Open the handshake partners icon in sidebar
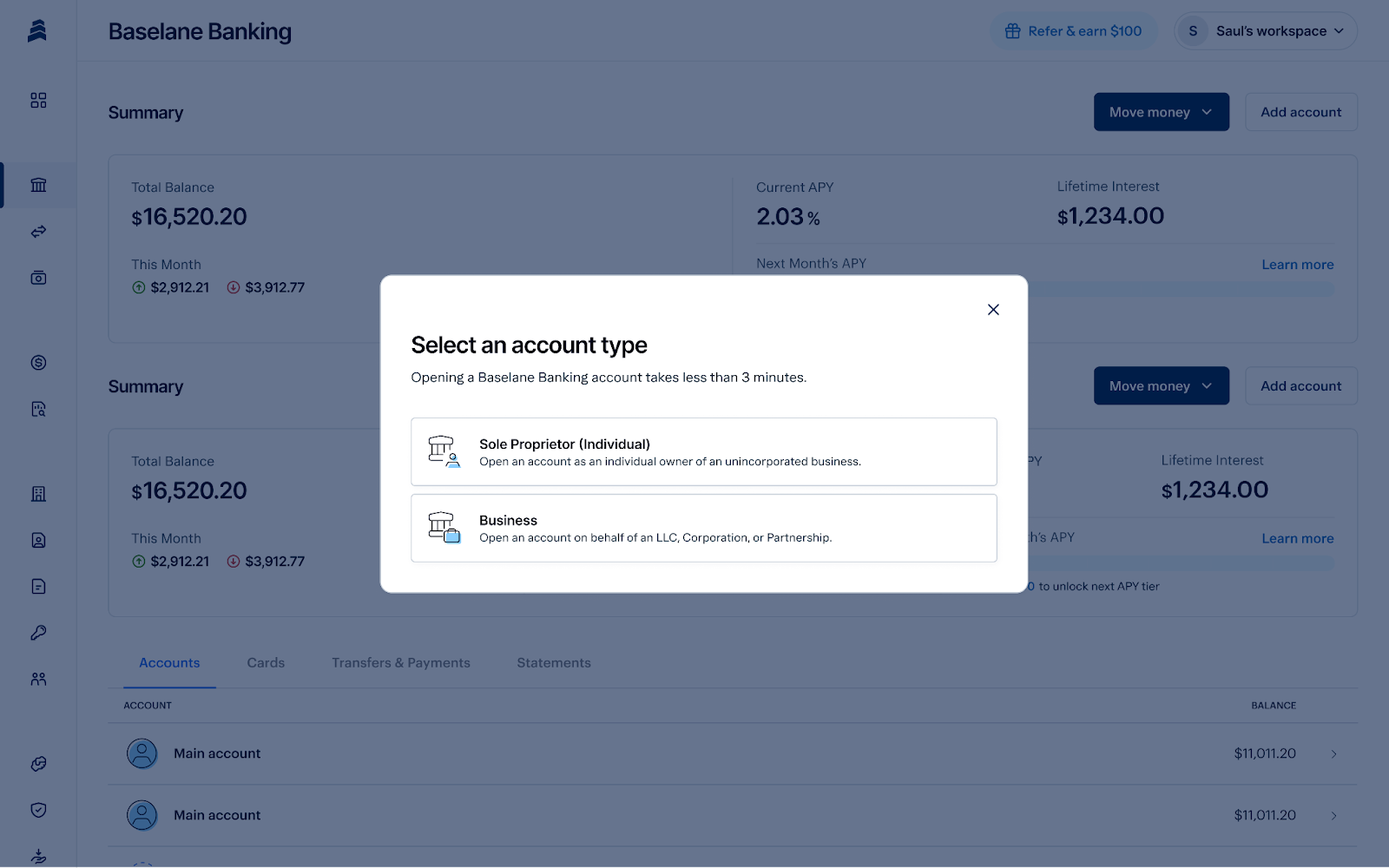Image resolution: width=1389 pixels, height=868 pixels. (x=38, y=764)
